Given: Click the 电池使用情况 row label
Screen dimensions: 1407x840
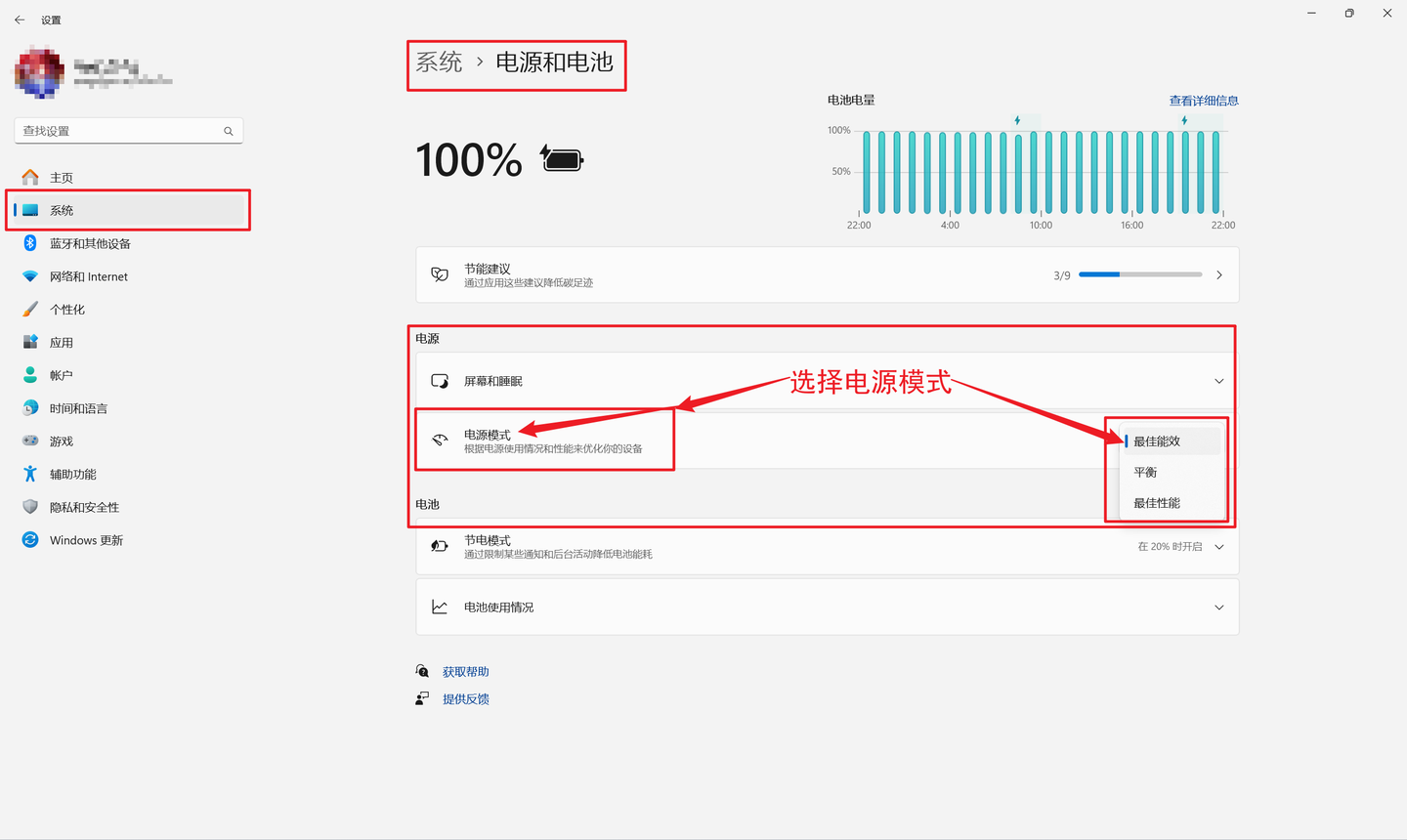Looking at the screenshot, I should click(x=499, y=608).
